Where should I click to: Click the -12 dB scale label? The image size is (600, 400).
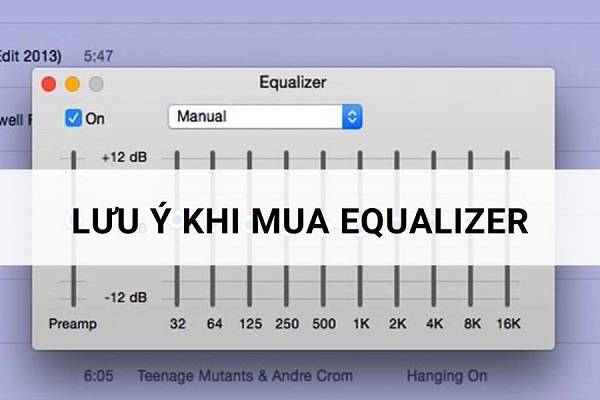pyautogui.click(x=126, y=297)
